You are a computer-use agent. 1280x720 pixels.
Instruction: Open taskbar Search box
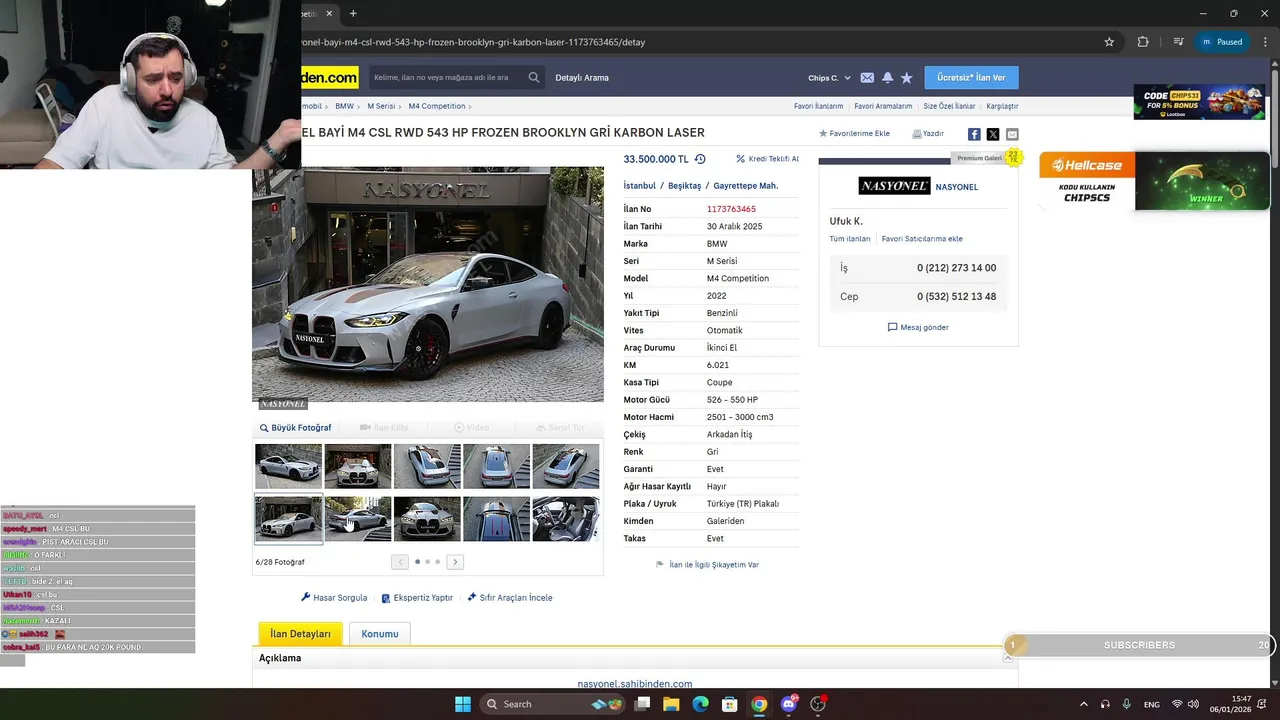[550, 704]
